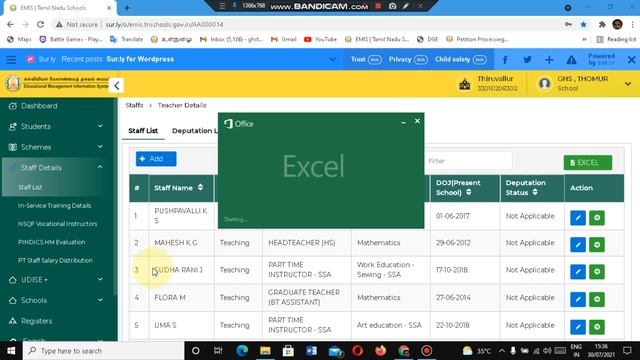
Task: Click Staffs in the breadcrumb
Action: 134,105
